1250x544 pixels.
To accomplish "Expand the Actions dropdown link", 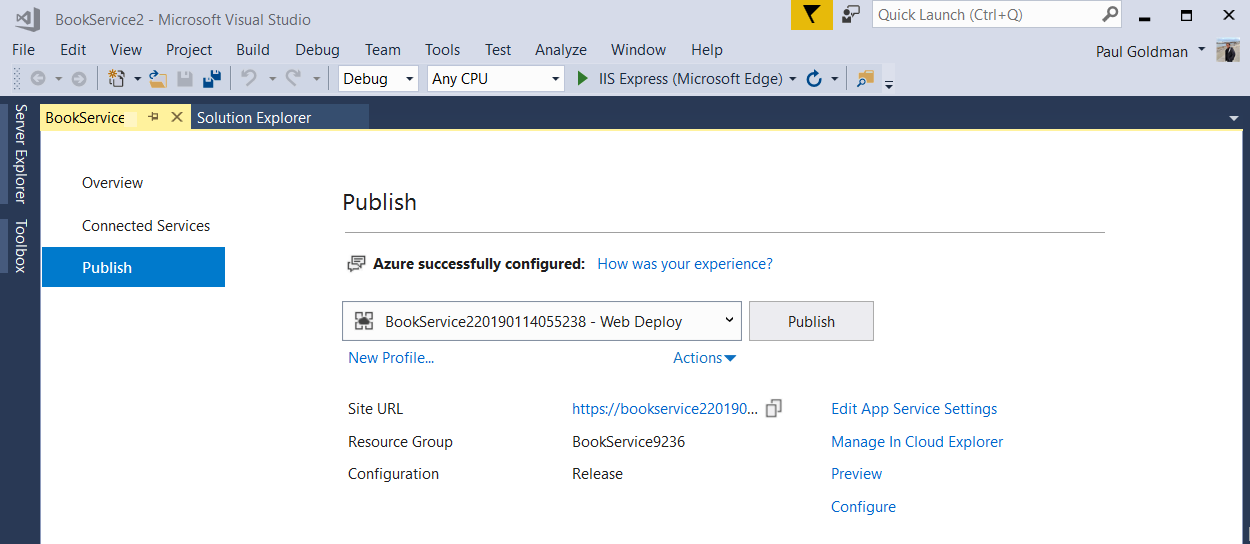I will click(704, 357).
